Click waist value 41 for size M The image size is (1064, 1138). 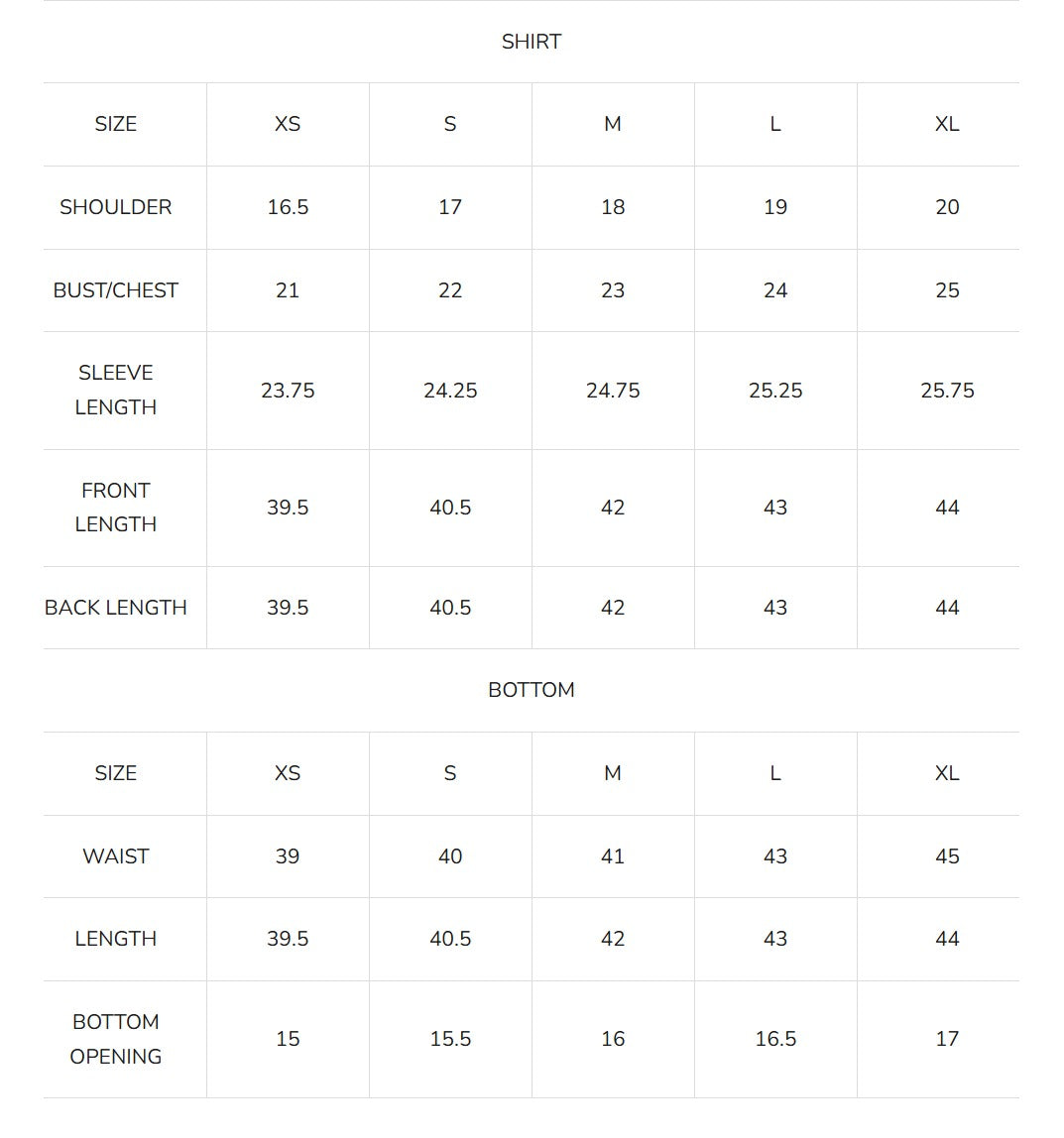[613, 856]
